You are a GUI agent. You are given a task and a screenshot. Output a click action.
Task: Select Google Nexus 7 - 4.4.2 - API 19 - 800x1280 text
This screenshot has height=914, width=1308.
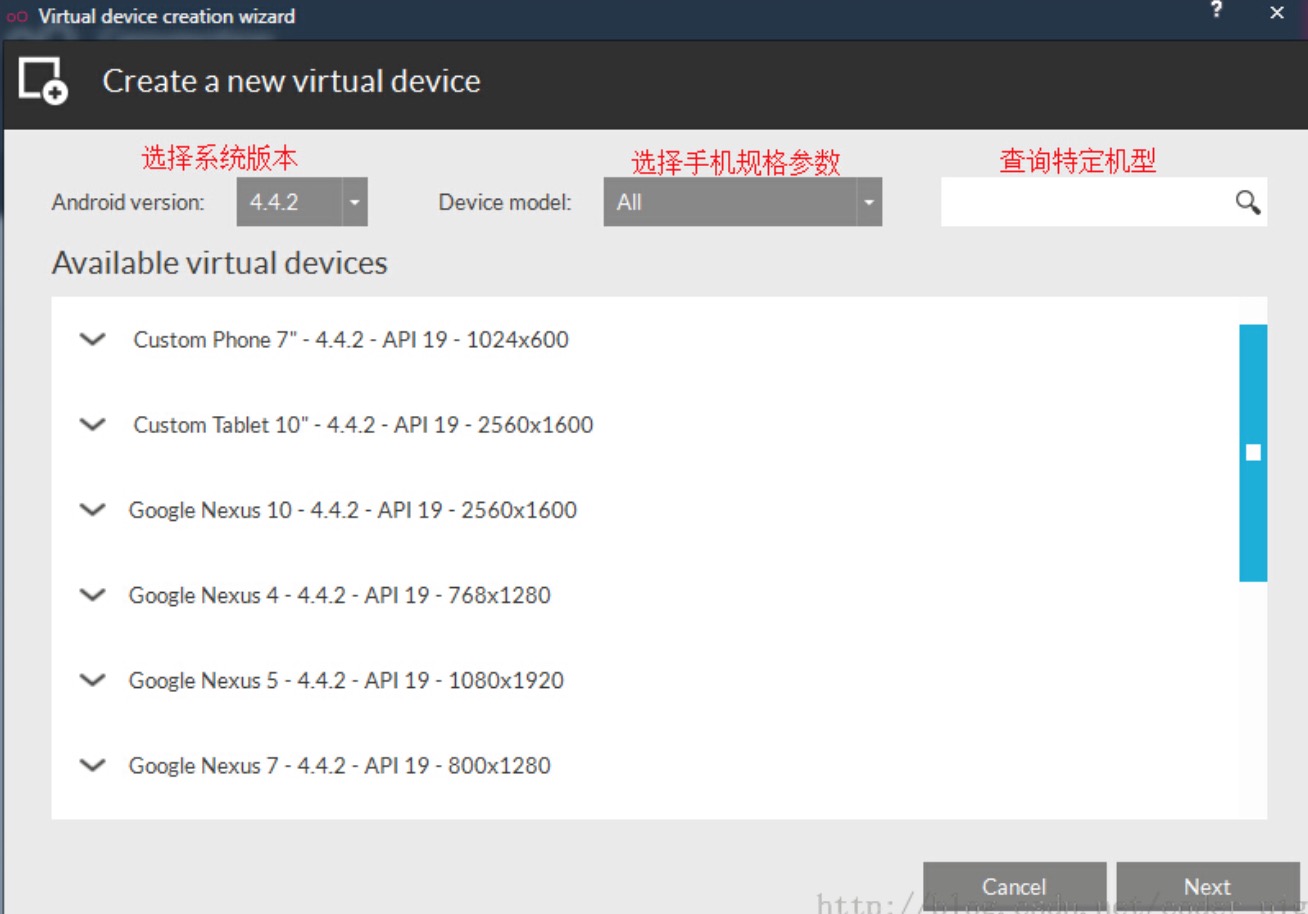point(340,766)
